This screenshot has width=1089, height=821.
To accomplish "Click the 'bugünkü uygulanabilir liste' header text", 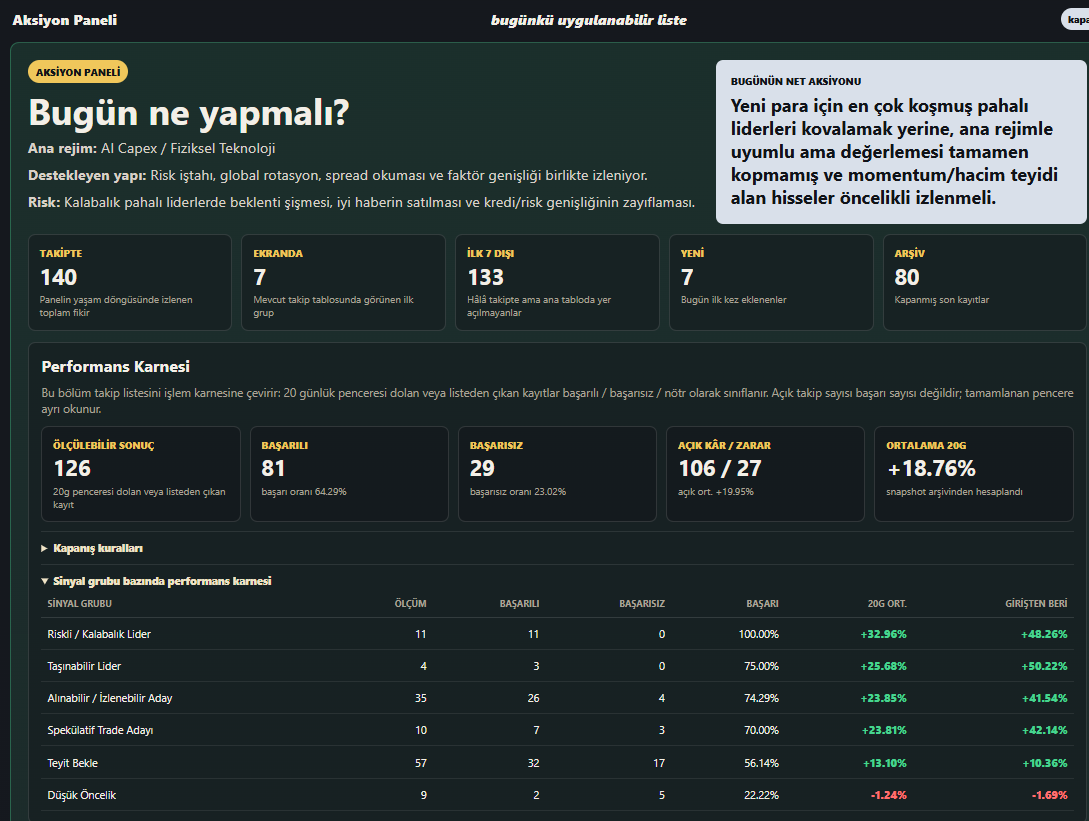I will click(589, 20).
